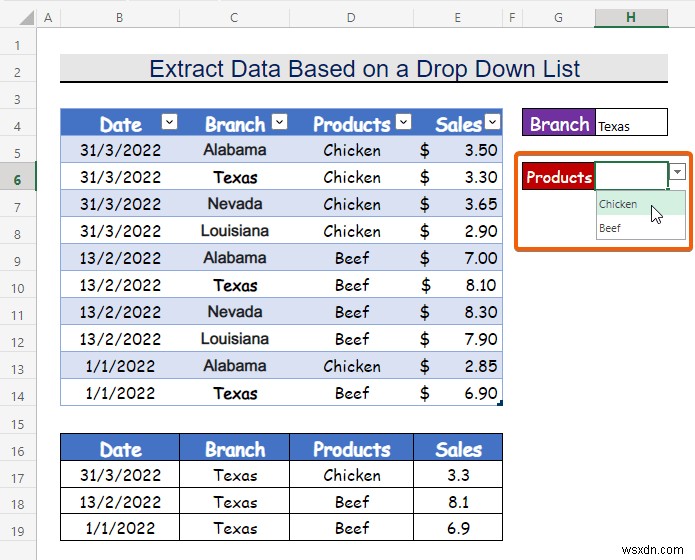The width and height of the screenshot is (695, 560).
Task: Select column H header
Action: pyautogui.click(x=631, y=18)
